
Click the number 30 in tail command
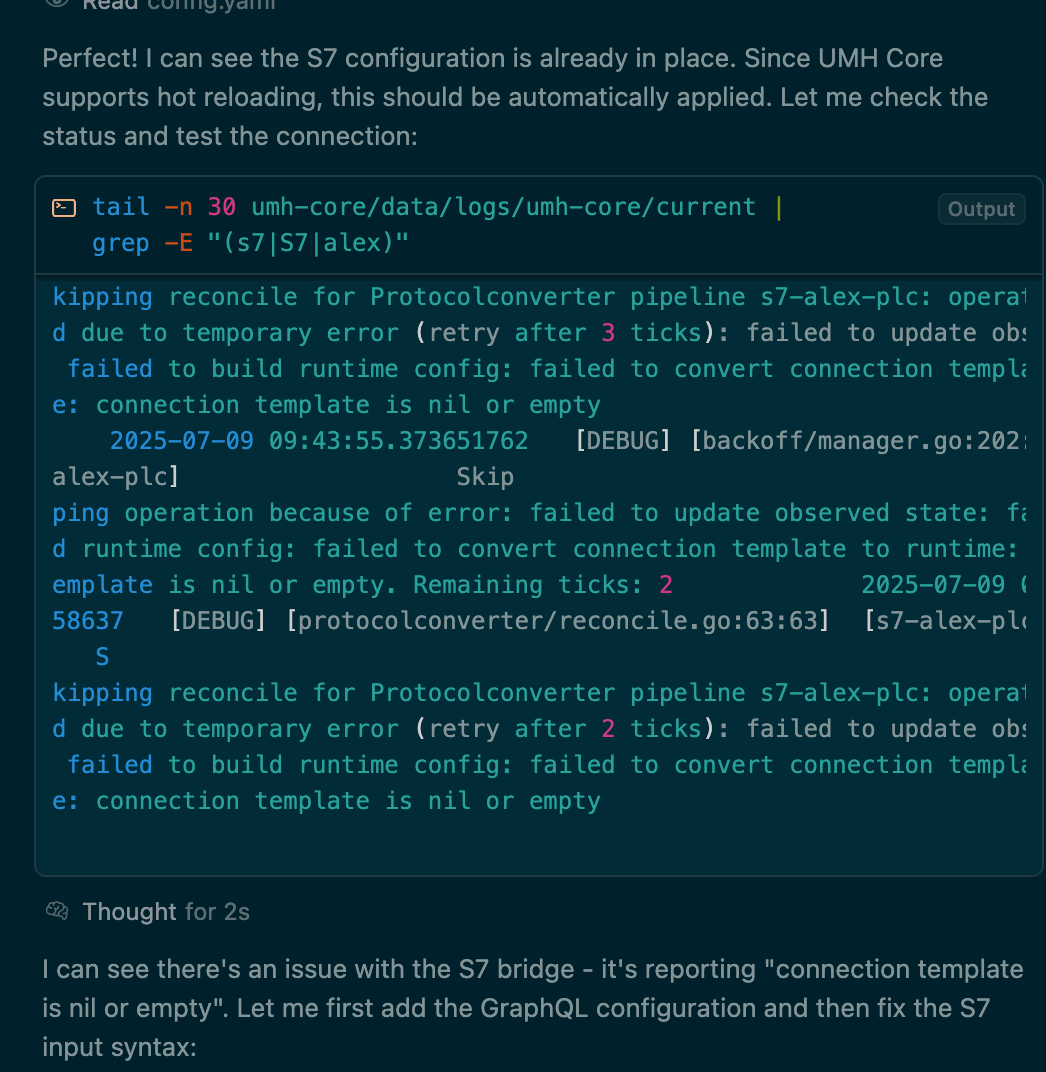[222, 207]
